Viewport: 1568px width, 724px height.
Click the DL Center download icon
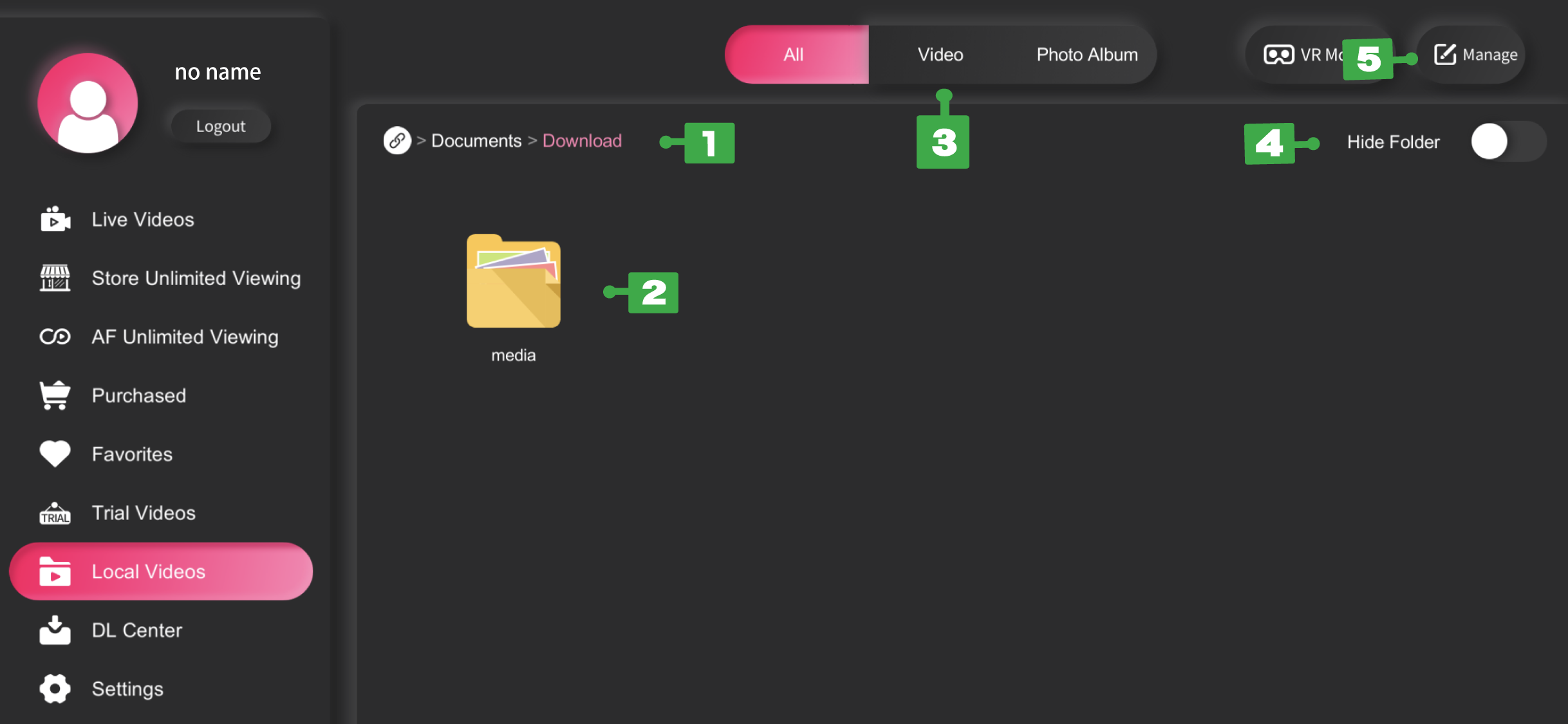click(x=55, y=630)
